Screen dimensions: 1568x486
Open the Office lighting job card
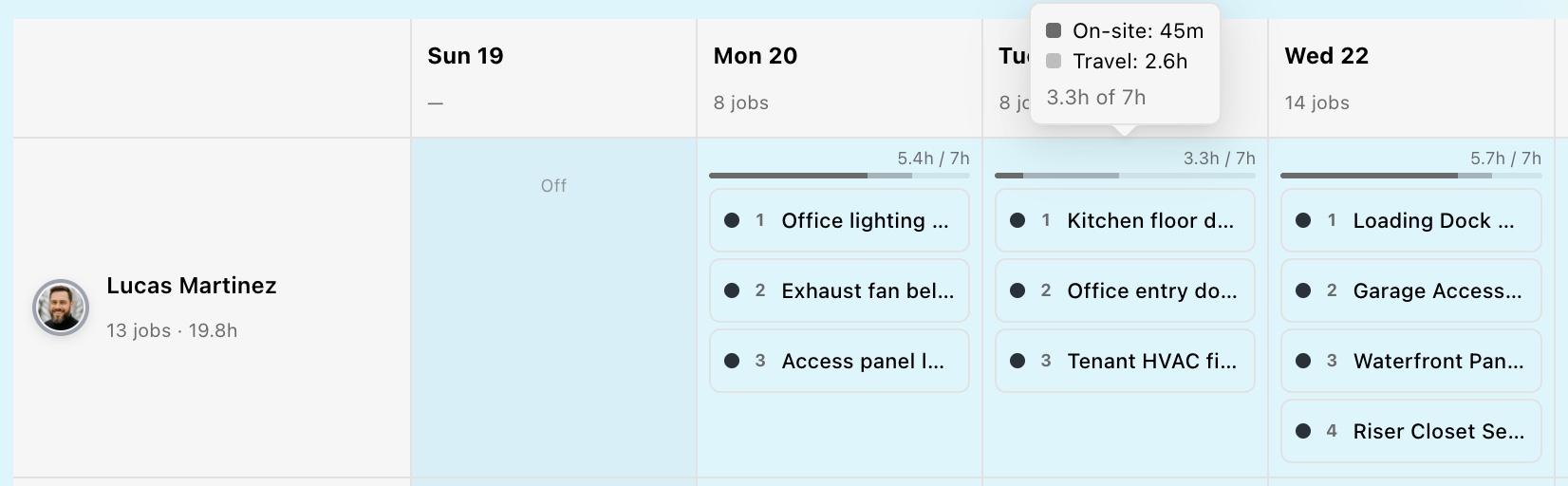(x=839, y=220)
